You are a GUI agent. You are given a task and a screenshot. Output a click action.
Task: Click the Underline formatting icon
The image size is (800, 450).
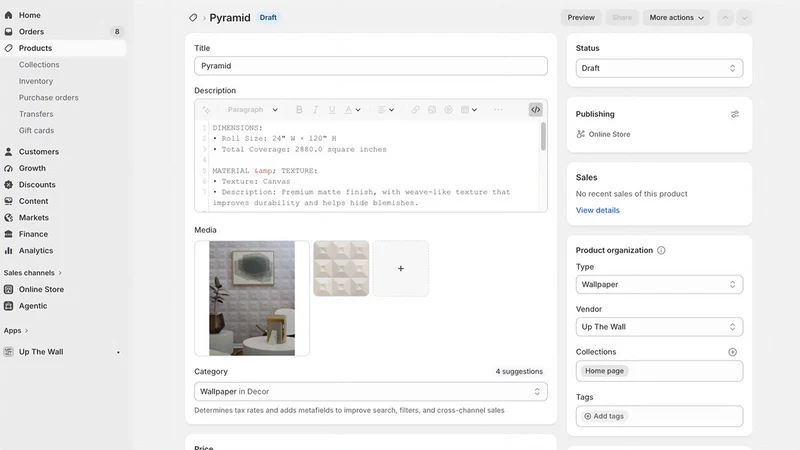[x=332, y=110]
